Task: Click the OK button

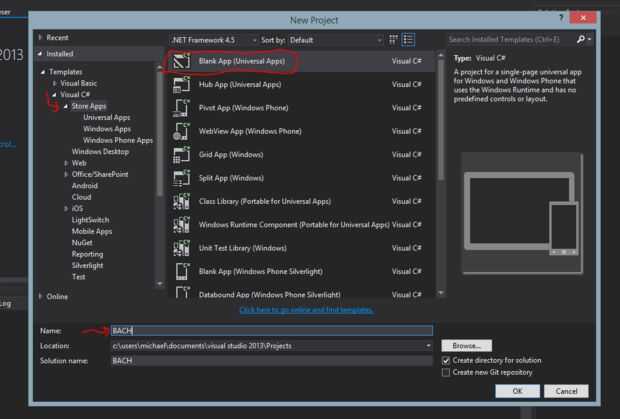Action: 517,391
